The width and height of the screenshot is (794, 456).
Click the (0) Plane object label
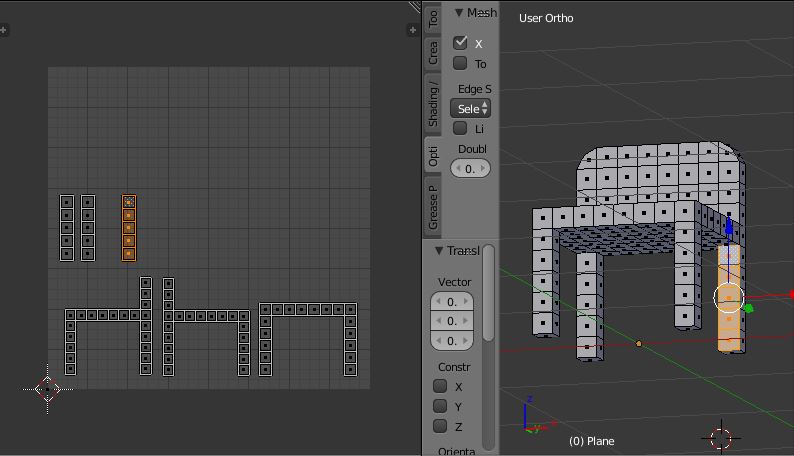click(591, 441)
